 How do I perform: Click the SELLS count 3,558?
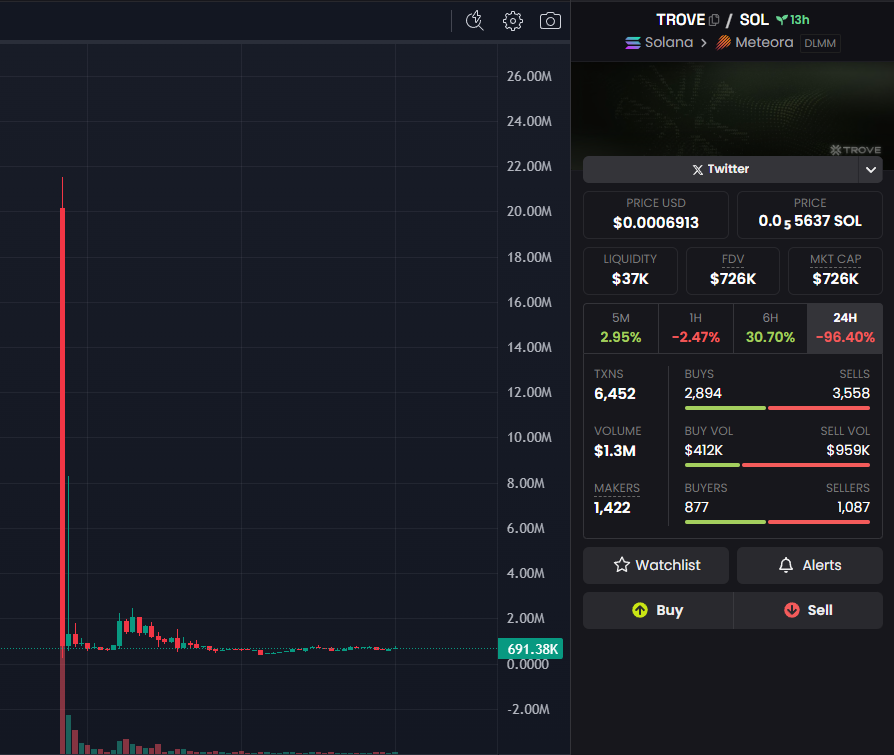pos(851,393)
